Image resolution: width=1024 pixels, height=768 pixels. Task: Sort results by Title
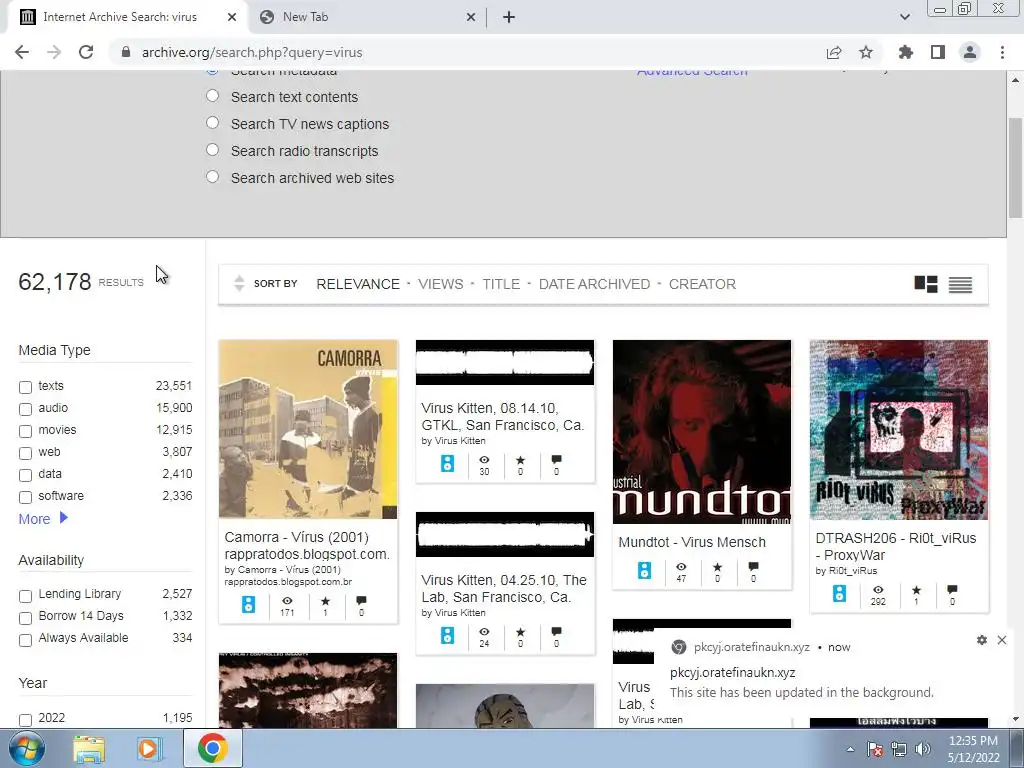501,284
